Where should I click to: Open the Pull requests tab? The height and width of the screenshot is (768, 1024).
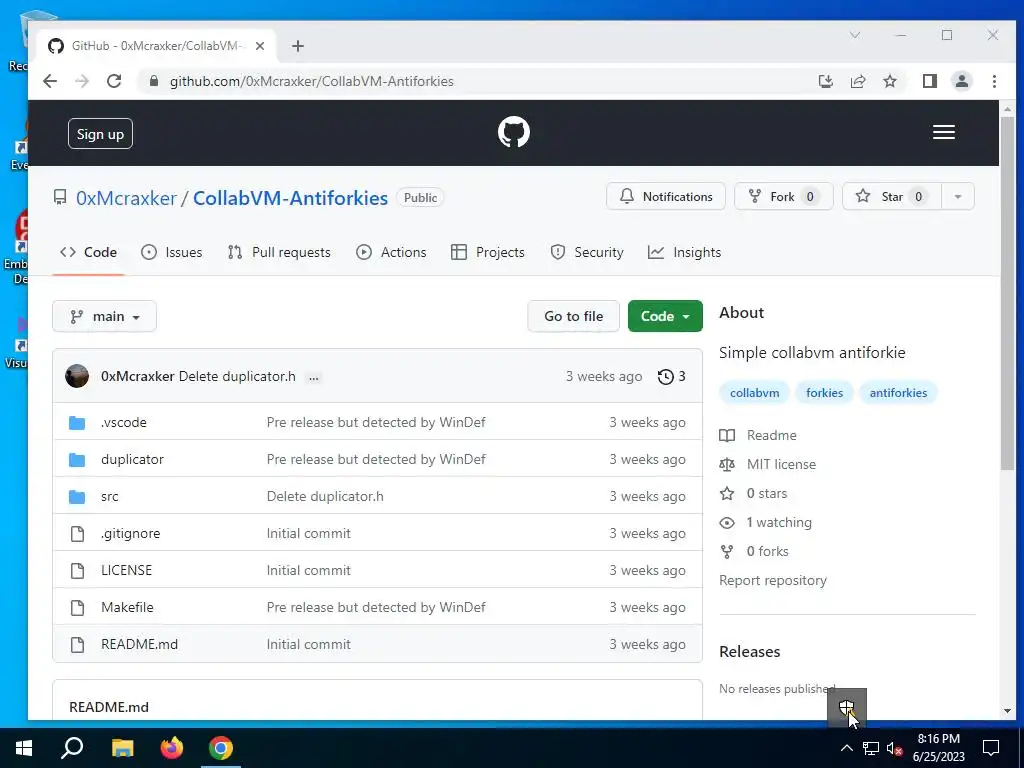pos(279,252)
